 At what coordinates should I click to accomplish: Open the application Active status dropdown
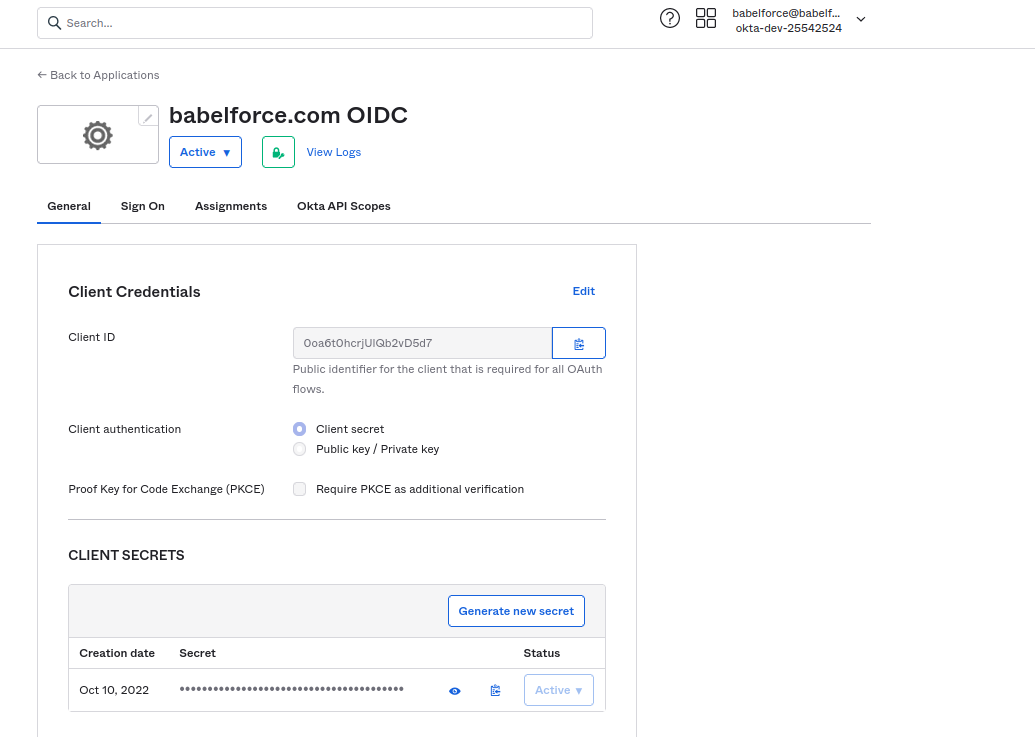point(205,152)
